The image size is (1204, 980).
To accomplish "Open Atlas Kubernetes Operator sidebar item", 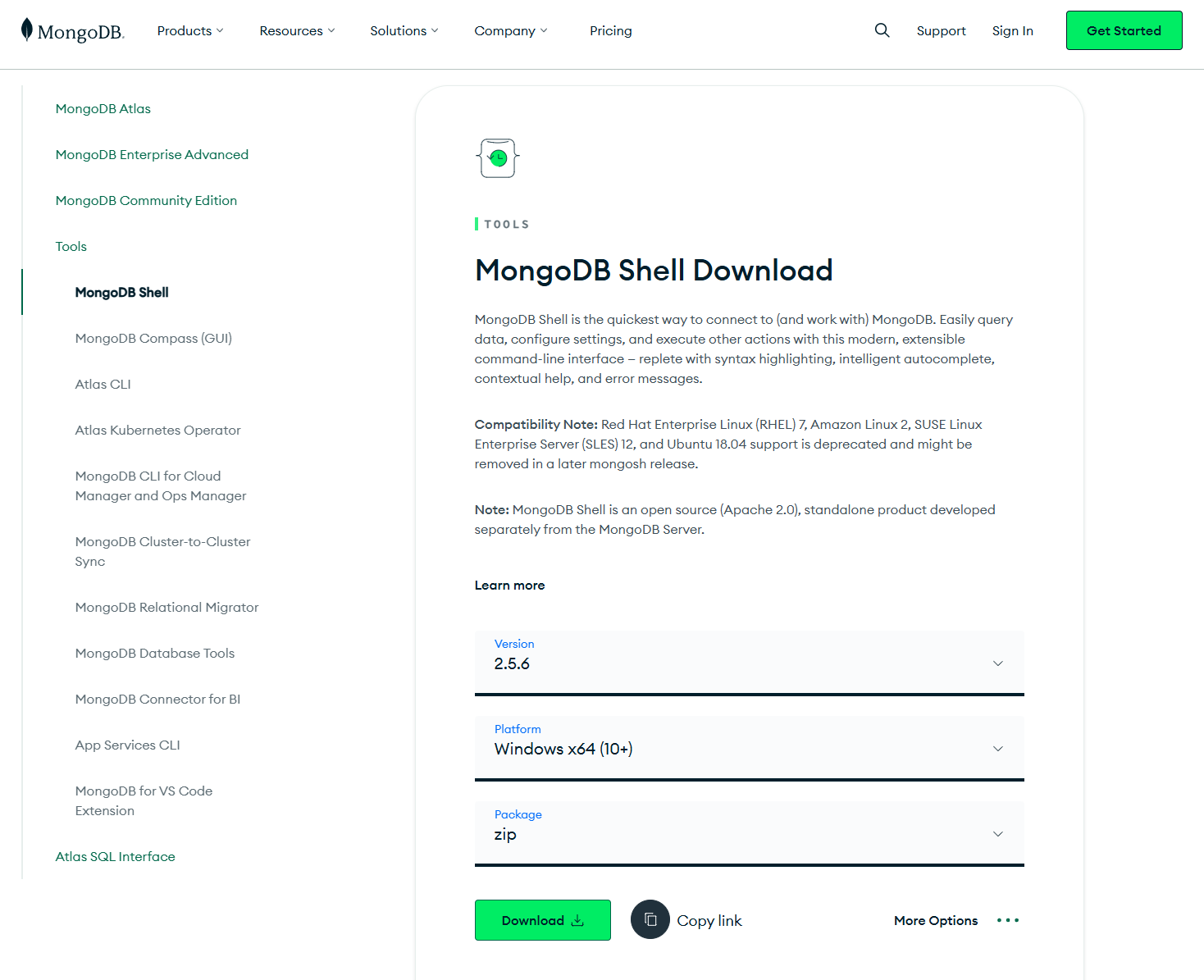I will point(157,430).
